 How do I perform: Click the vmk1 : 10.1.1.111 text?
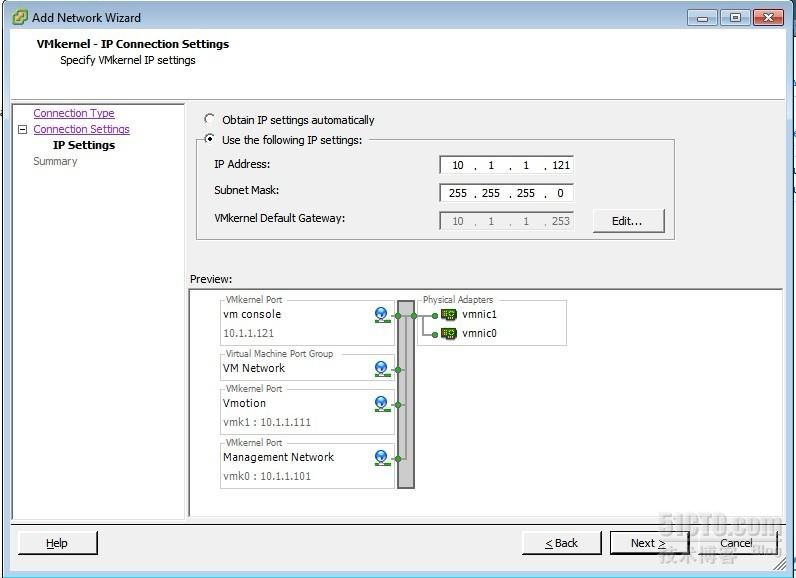(x=267, y=422)
